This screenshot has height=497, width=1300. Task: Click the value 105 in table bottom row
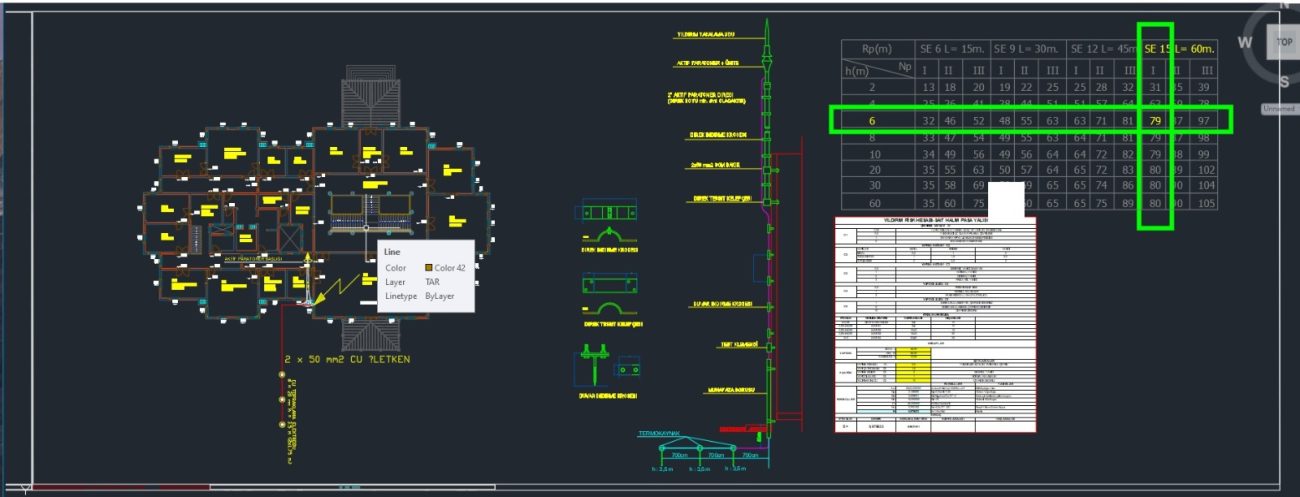click(1207, 203)
